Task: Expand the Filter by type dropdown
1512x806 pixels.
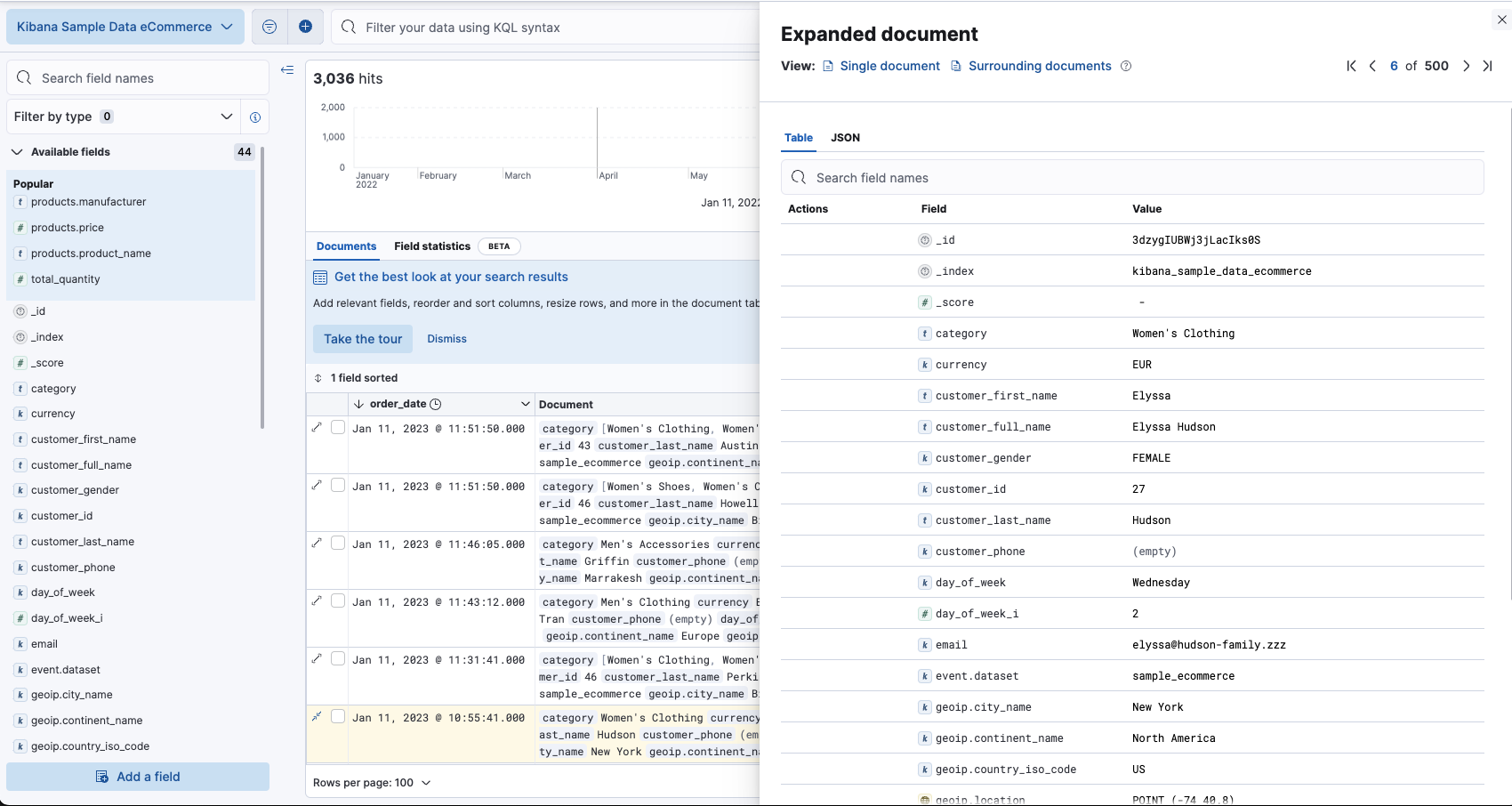Action: tap(227, 117)
